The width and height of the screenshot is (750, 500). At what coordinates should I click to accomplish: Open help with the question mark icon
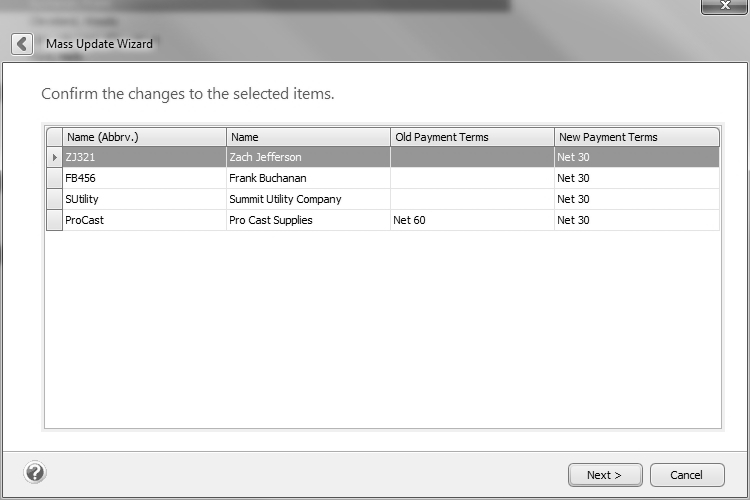tap(34, 473)
